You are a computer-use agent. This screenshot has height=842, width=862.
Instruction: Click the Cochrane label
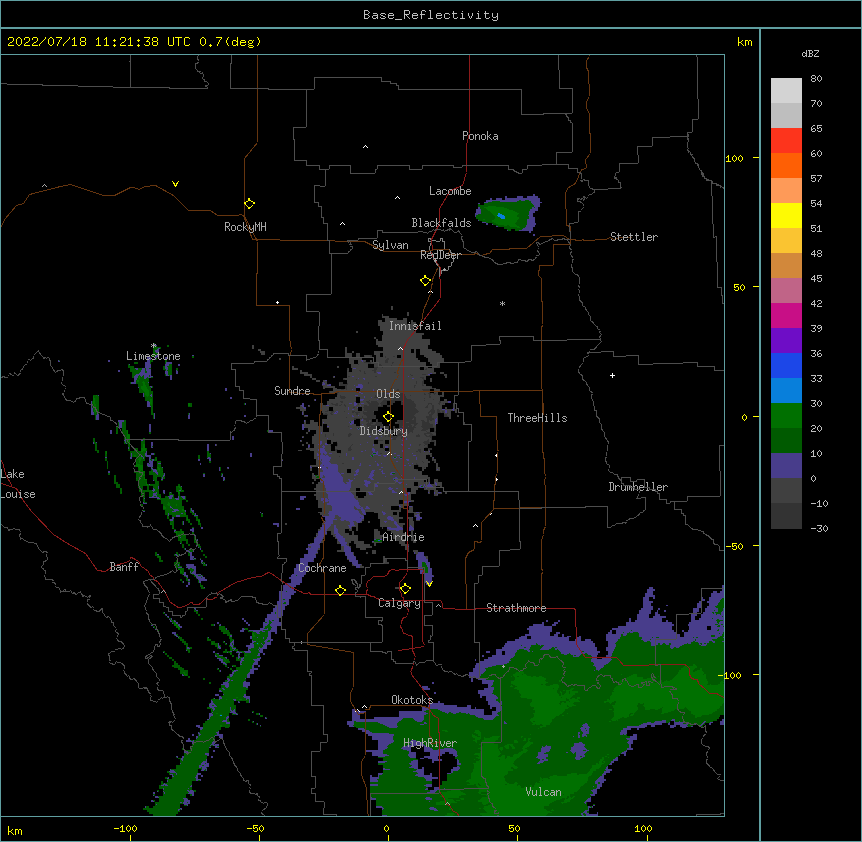tap(322, 568)
